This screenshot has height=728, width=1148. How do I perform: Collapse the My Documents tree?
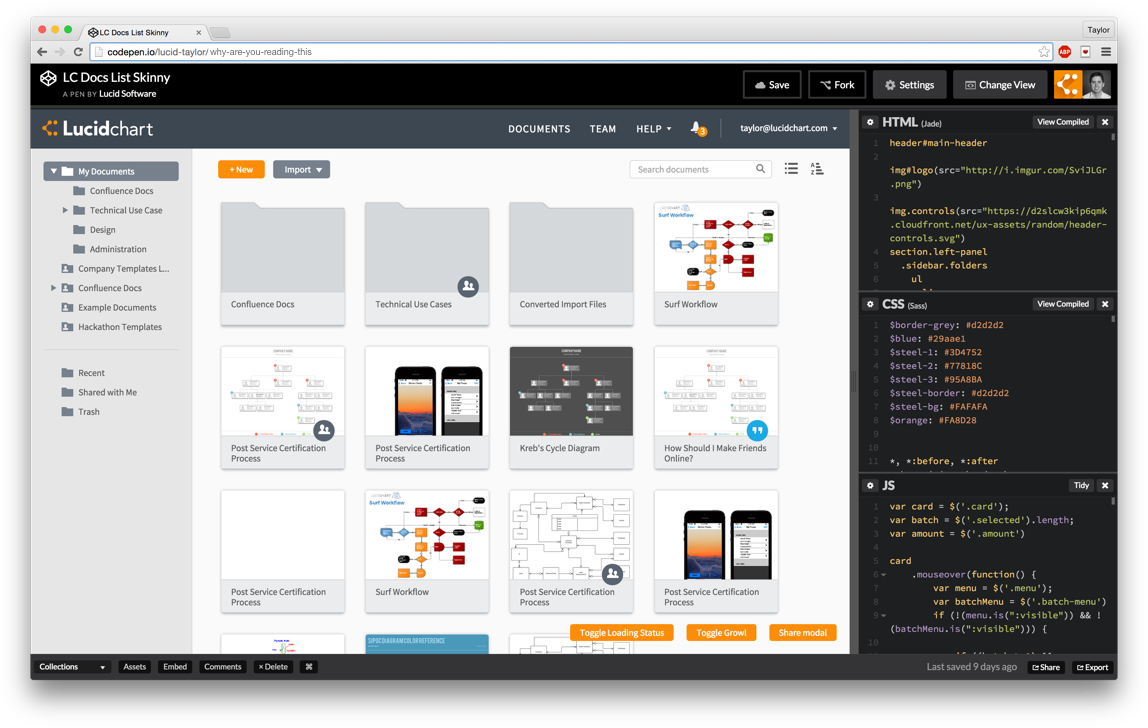point(53,171)
